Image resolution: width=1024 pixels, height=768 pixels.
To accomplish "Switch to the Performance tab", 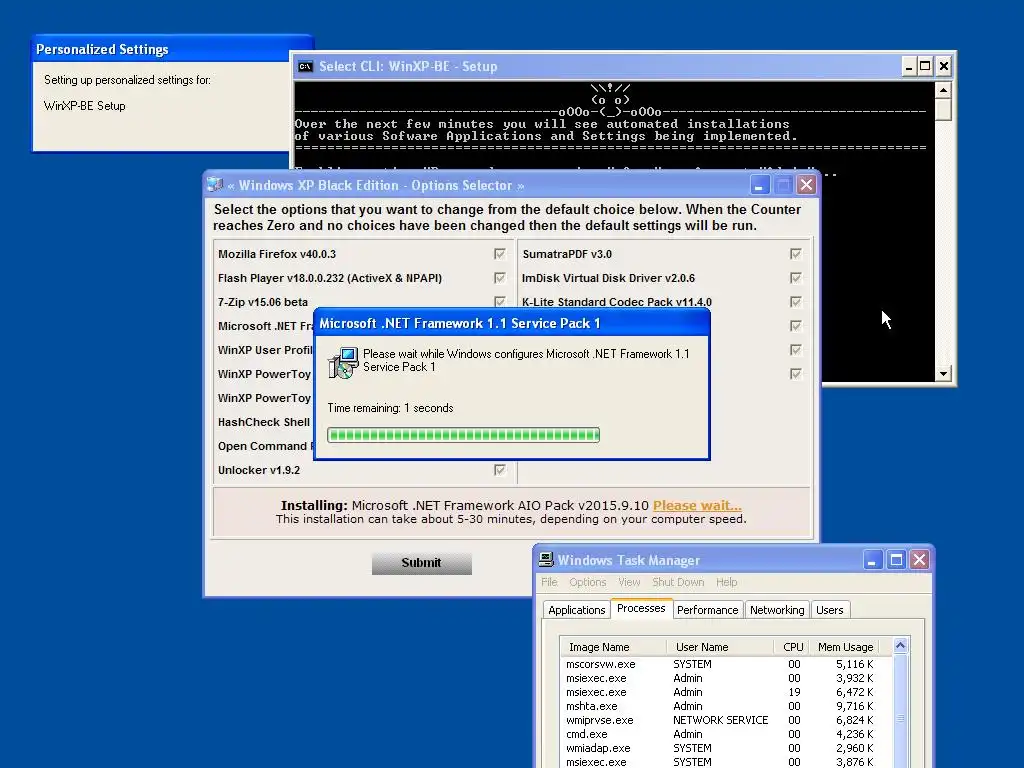I will (x=707, y=610).
